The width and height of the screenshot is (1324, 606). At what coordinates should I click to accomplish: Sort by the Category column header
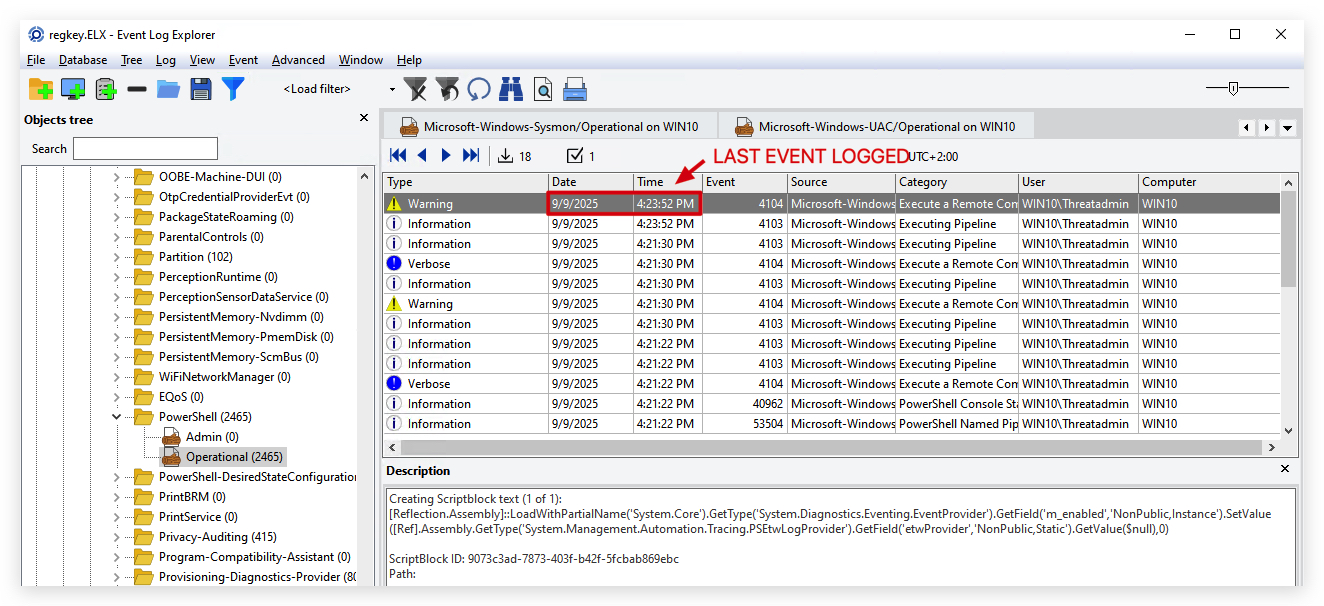pos(957,182)
